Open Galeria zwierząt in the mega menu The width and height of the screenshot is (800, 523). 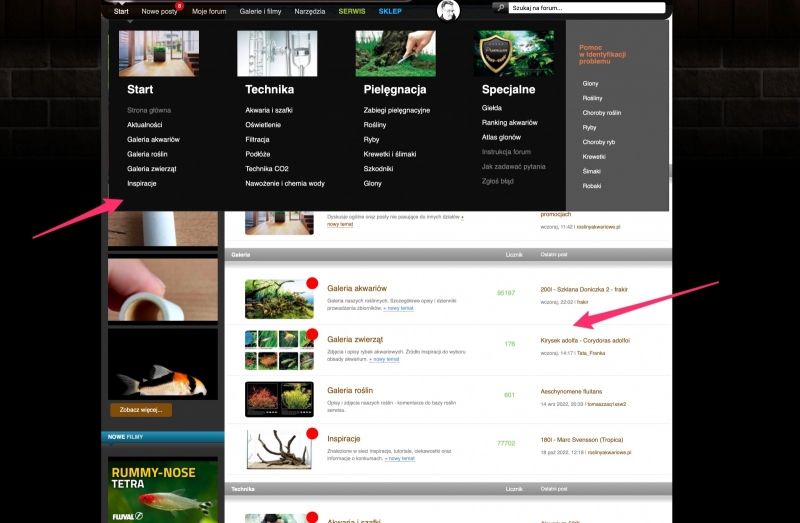152,169
